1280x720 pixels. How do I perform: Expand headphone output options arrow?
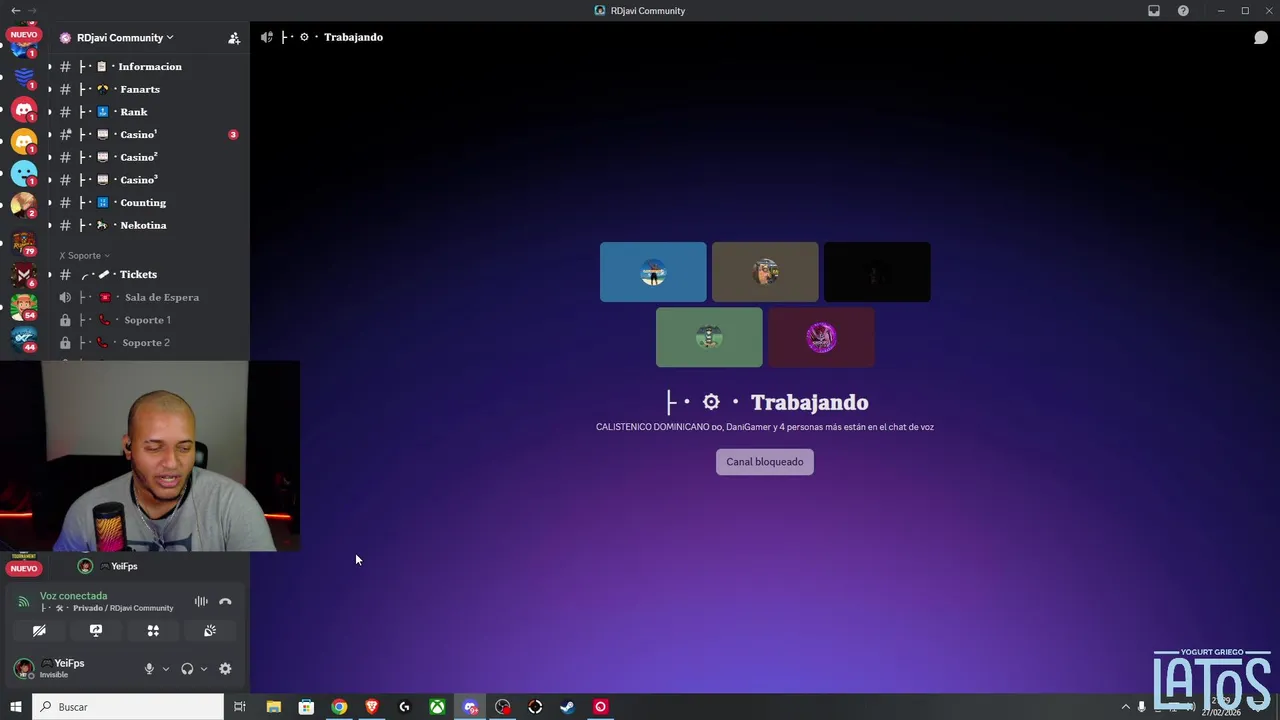coord(203,669)
